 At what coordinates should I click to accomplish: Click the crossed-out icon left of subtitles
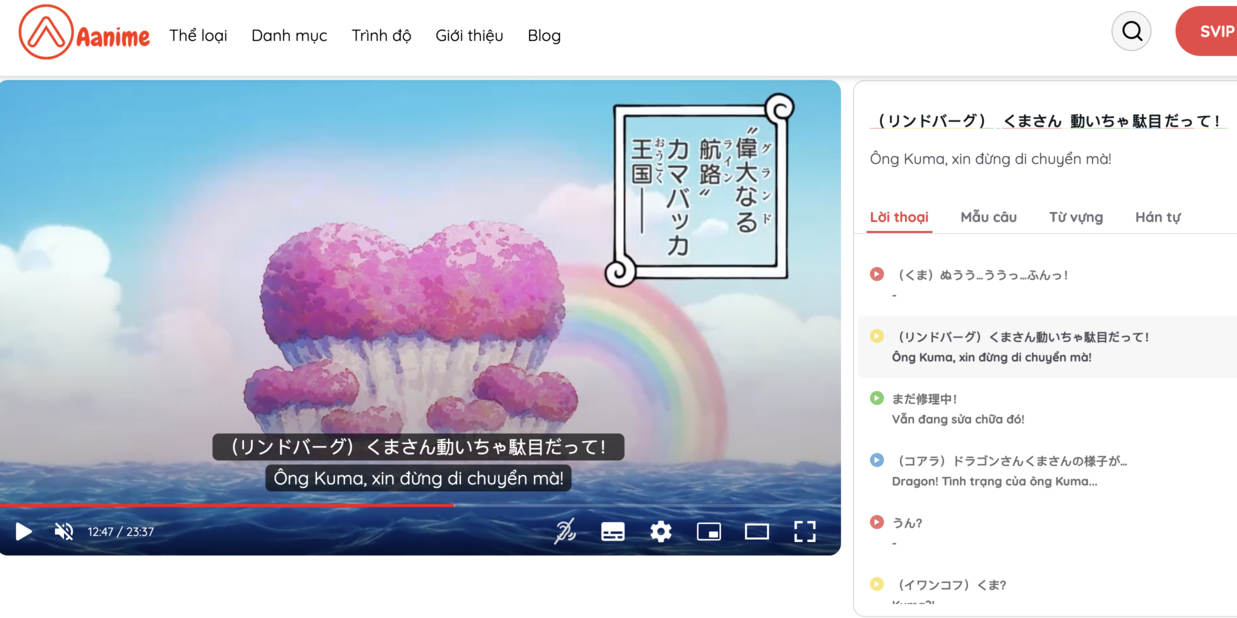pyautogui.click(x=565, y=532)
